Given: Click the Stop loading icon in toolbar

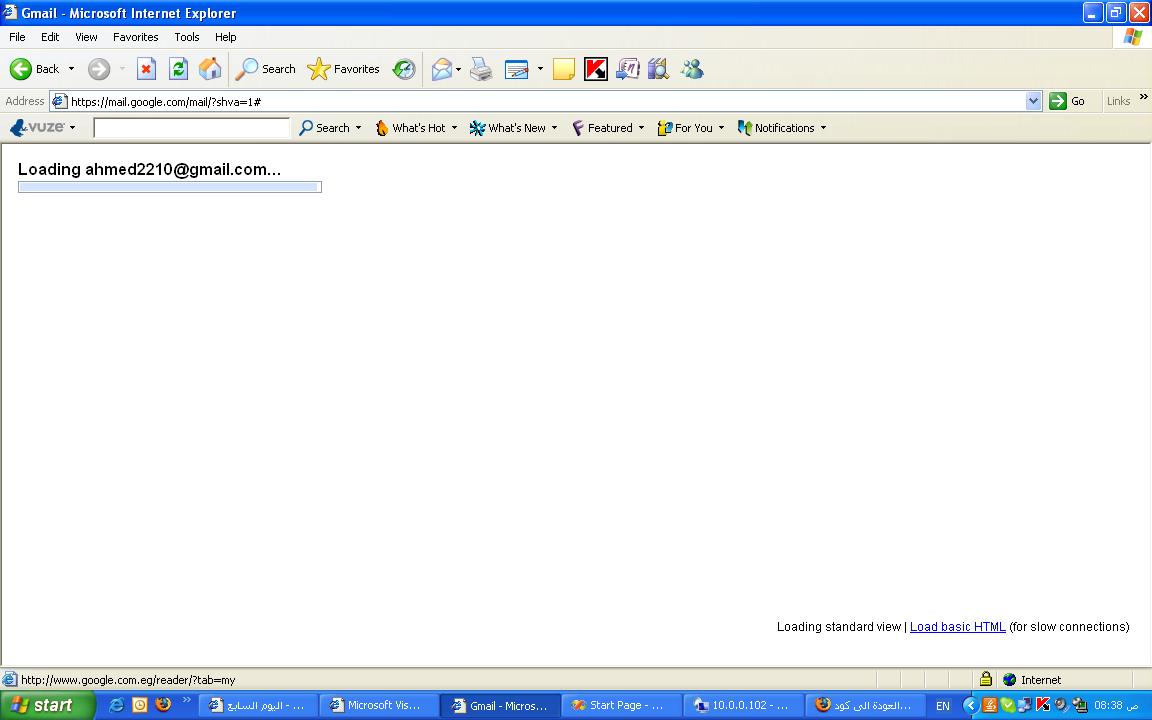Looking at the screenshot, I should [x=146, y=69].
